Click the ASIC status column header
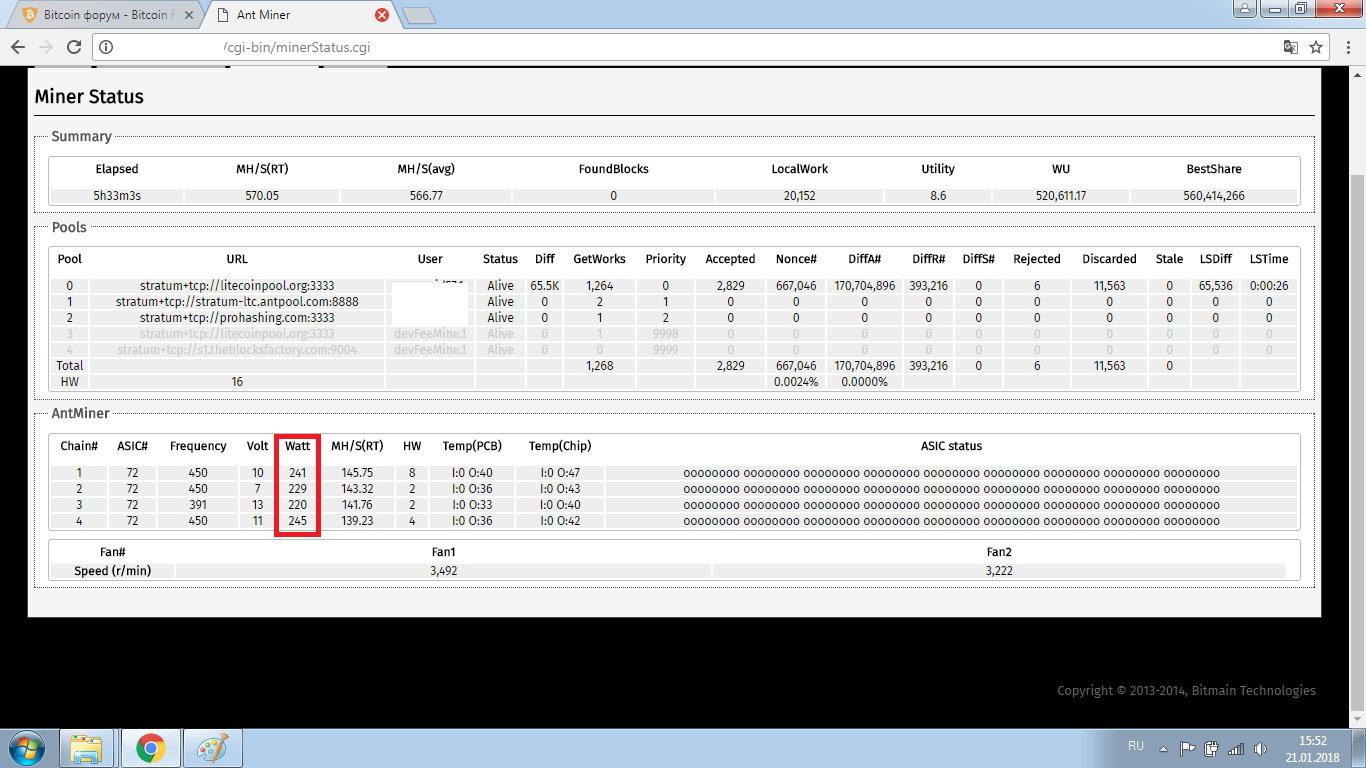This screenshot has height=768, width=1366. (x=951, y=446)
